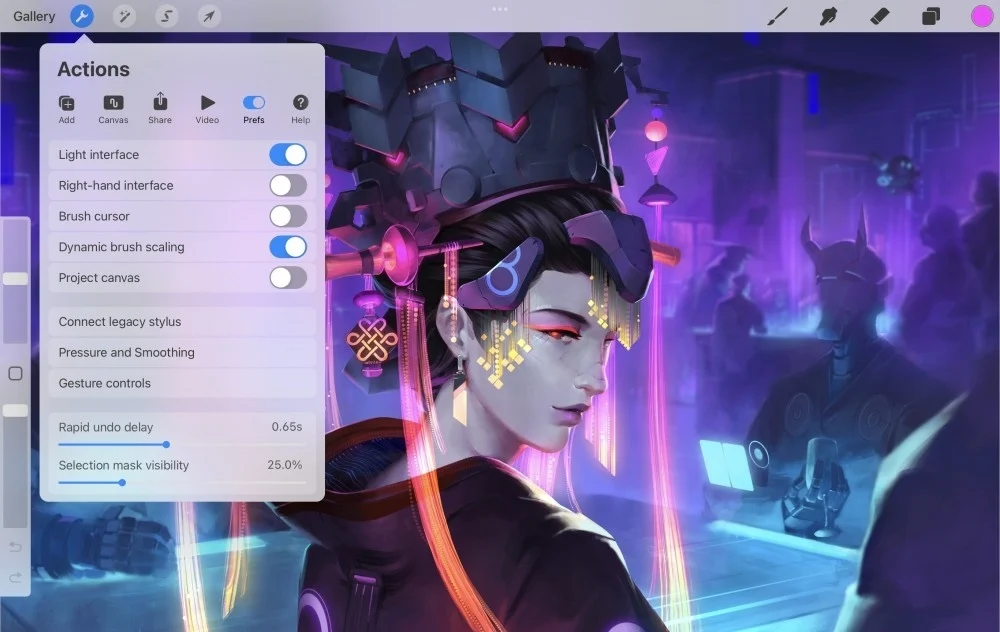Viewport: 1000px width, 632px height.
Task: Open Gesture controls settings
Action: (x=181, y=383)
